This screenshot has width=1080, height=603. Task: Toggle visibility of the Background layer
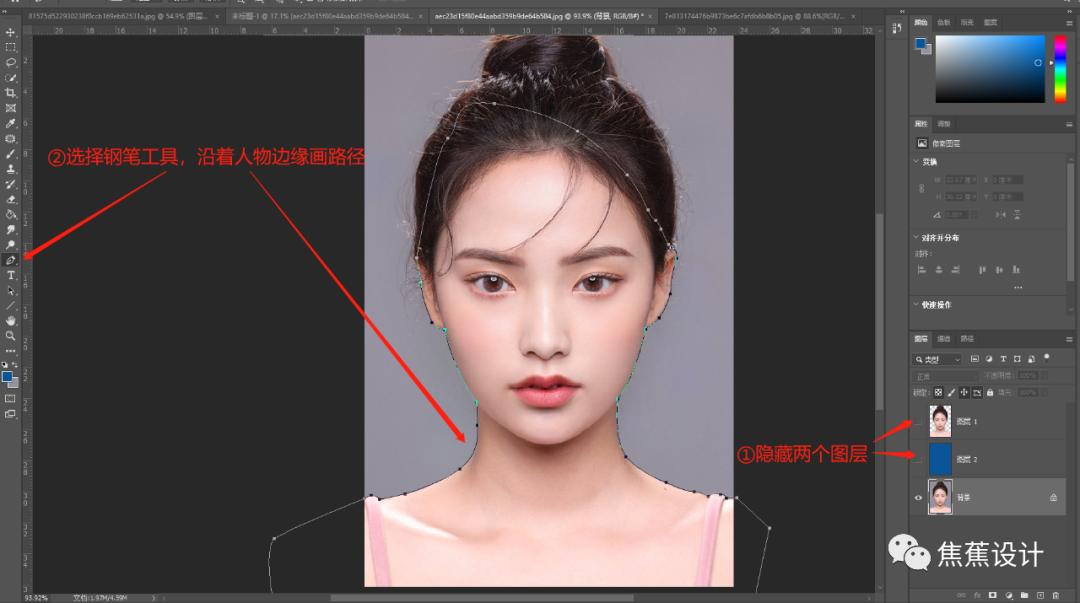[x=918, y=497]
